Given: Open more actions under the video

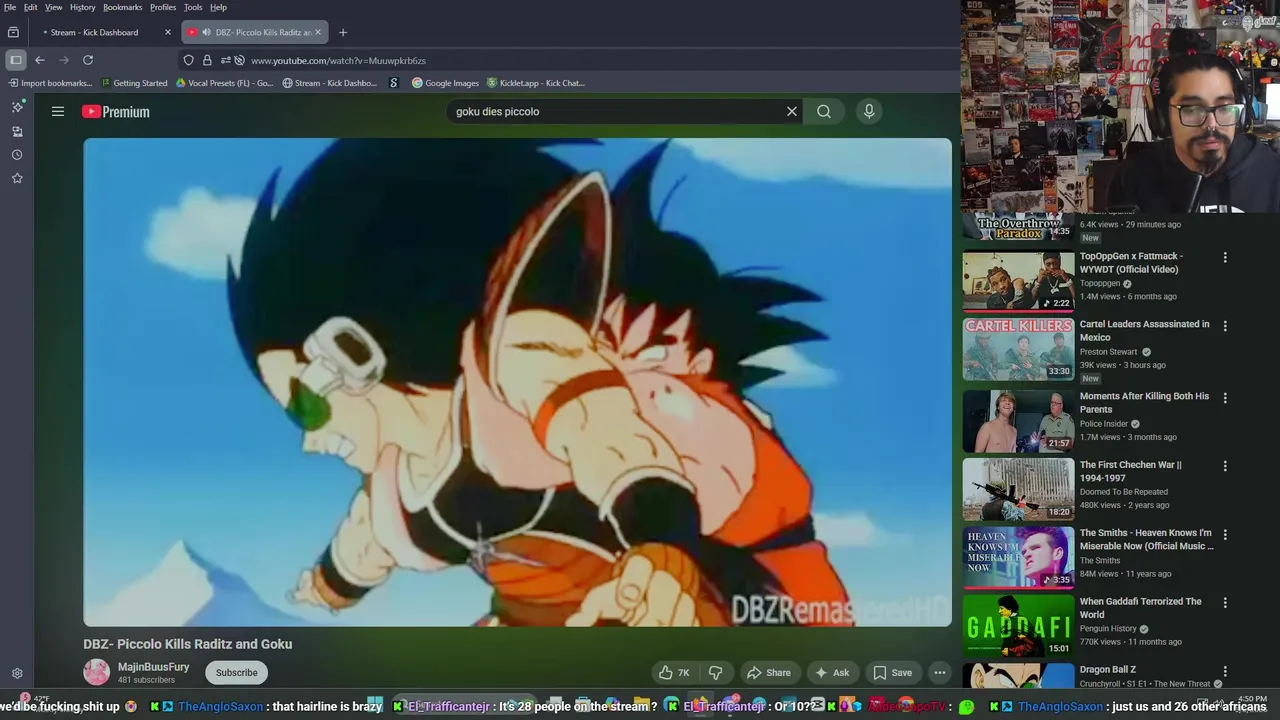Looking at the screenshot, I should pyautogui.click(x=940, y=673).
